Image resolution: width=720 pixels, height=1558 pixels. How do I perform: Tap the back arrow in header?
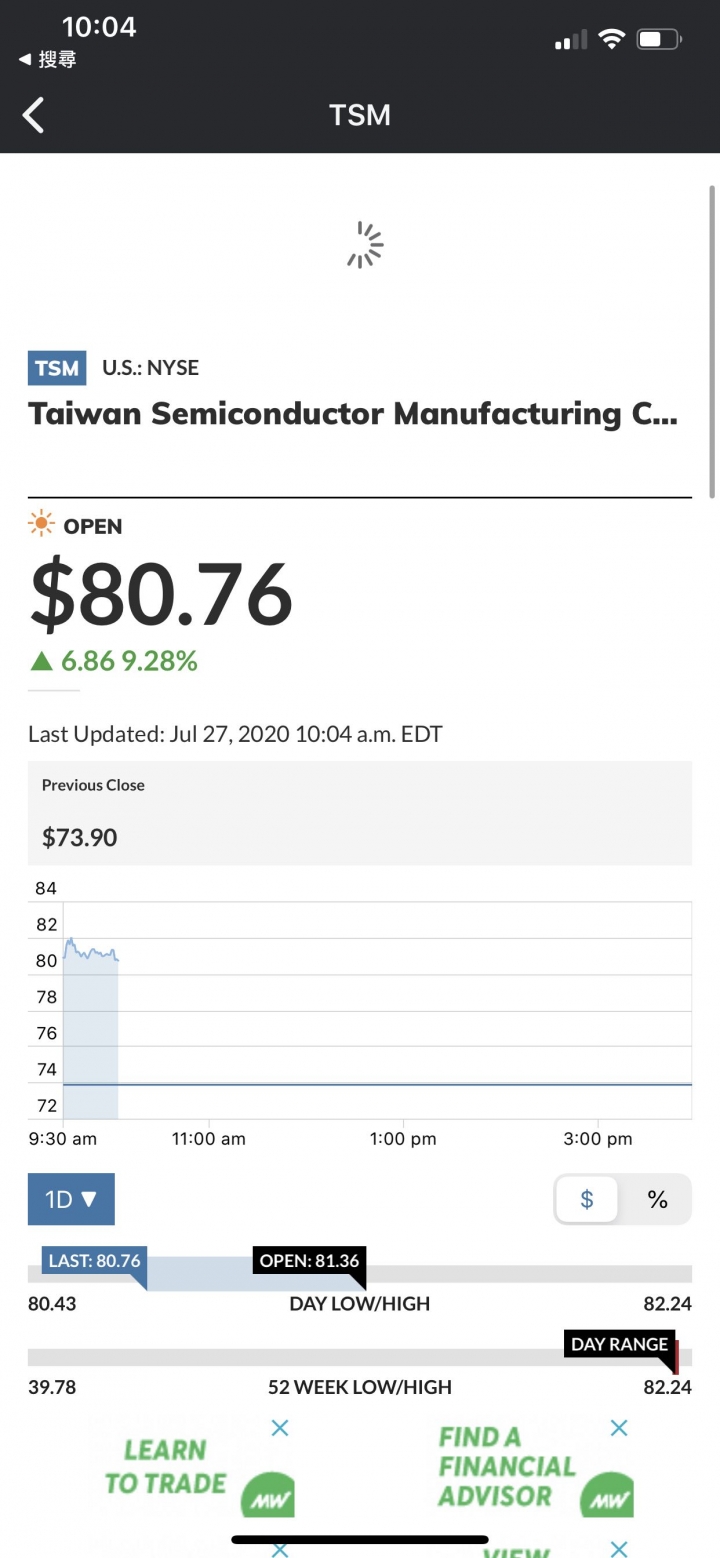coord(33,115)
